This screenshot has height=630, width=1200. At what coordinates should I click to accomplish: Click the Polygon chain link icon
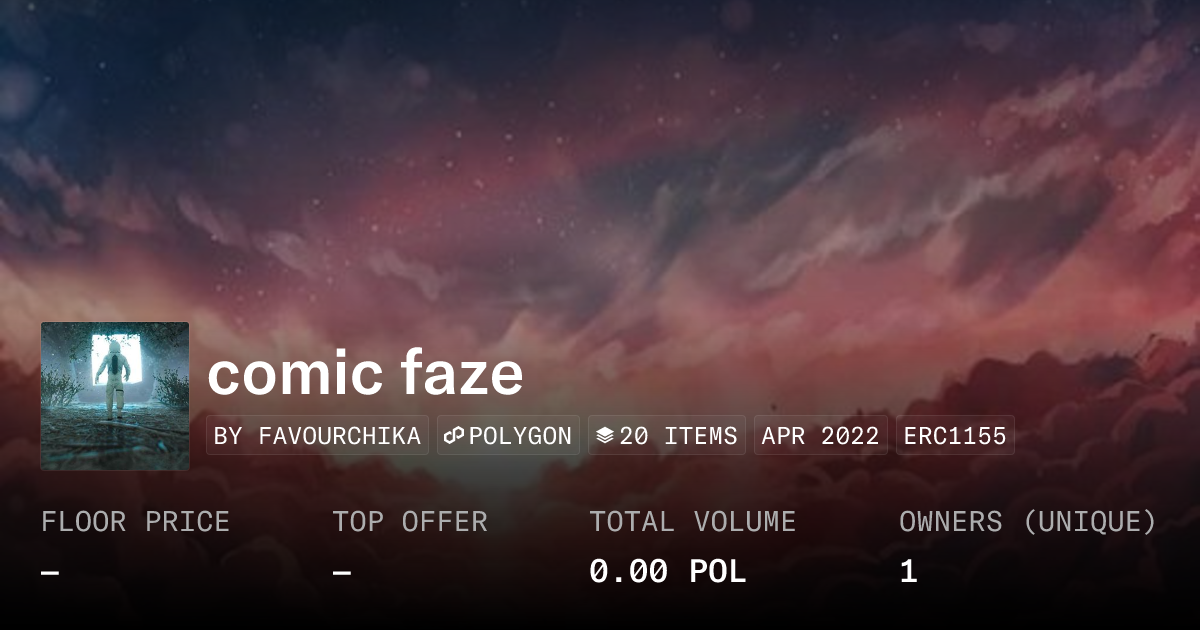pos(454,436)
